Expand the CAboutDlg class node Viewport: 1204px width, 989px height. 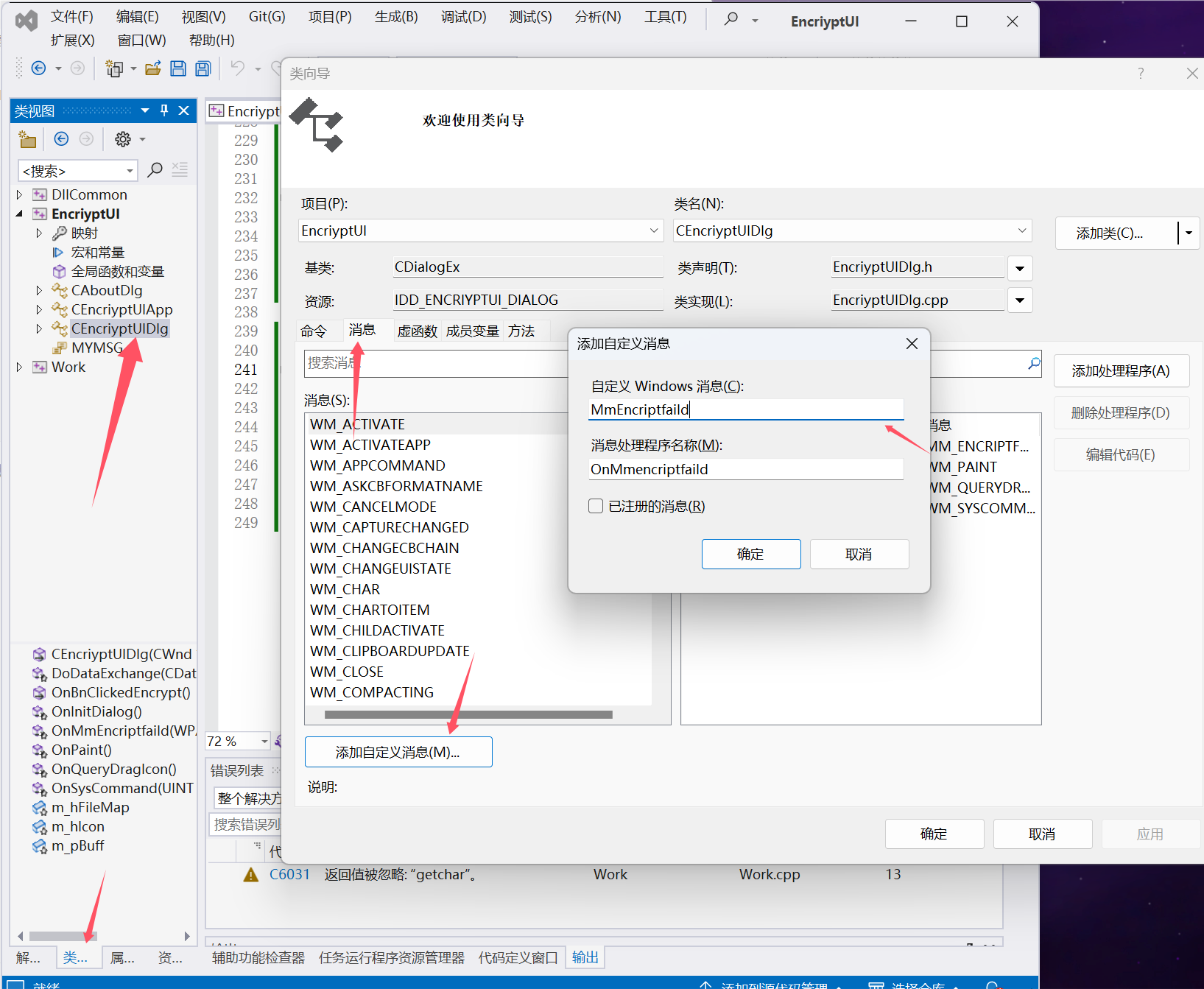pos(39,290)
